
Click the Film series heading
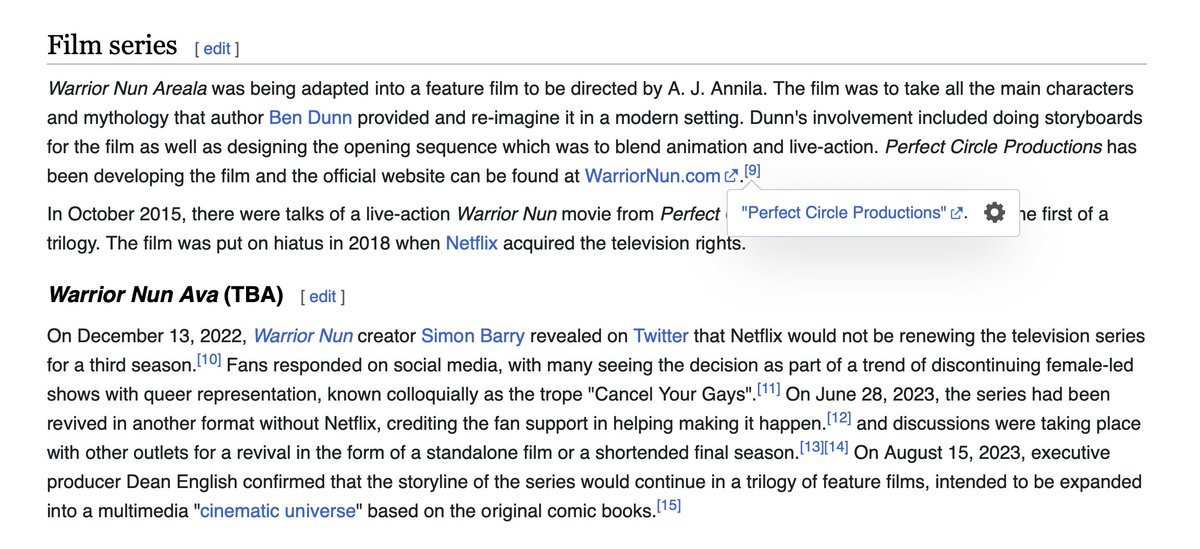tap(112, 46)
